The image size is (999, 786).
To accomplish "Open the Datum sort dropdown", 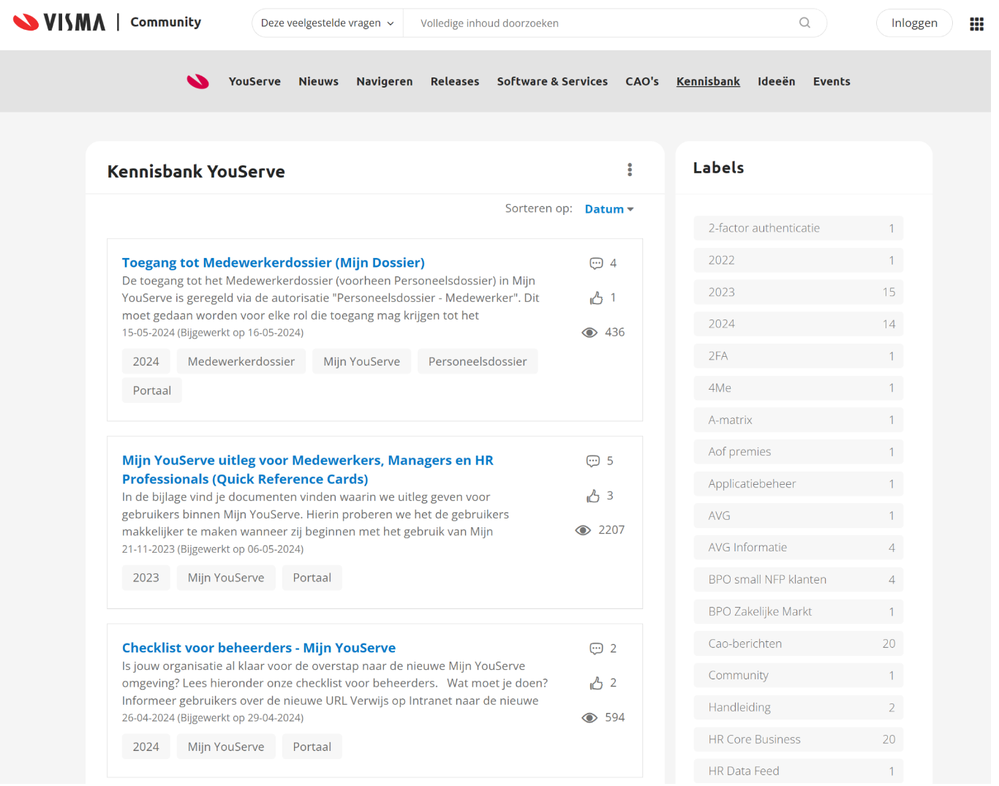I will [x=609, y=209].
